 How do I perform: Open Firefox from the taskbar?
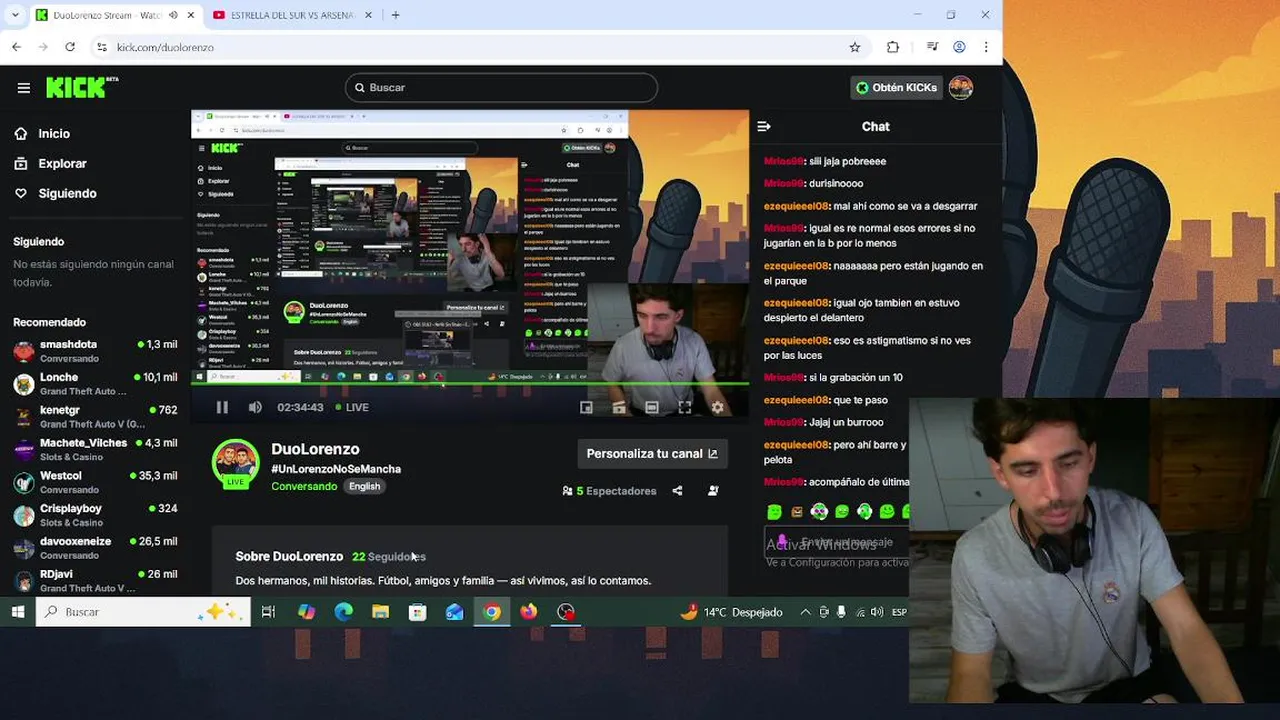[529, 612]
